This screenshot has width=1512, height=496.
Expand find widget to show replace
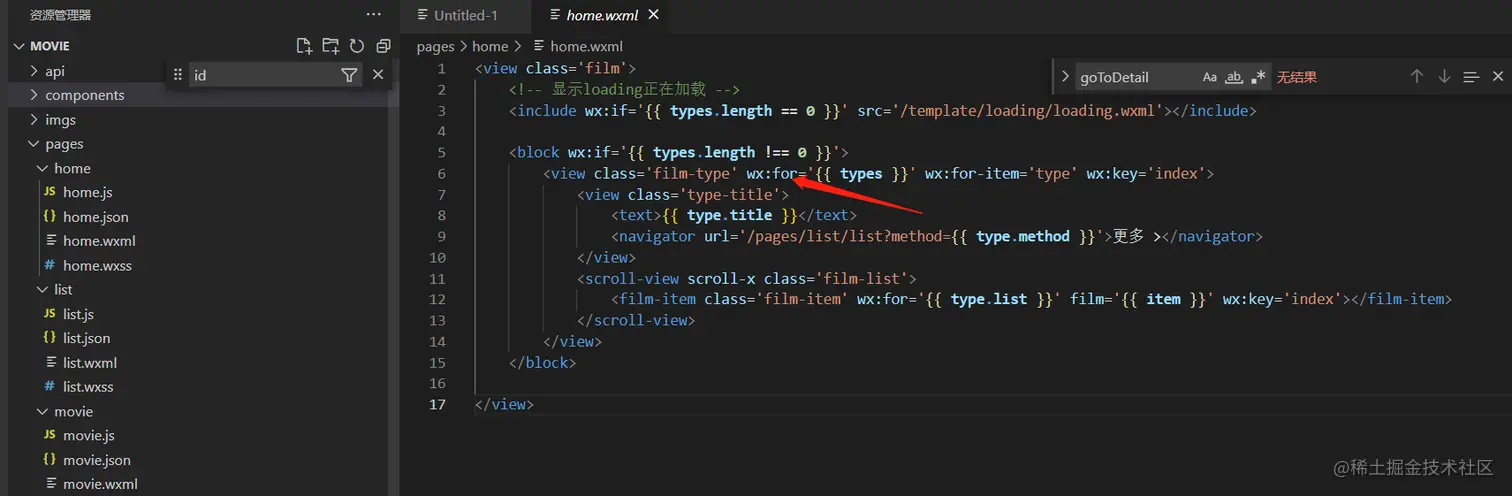(1065, 77)
